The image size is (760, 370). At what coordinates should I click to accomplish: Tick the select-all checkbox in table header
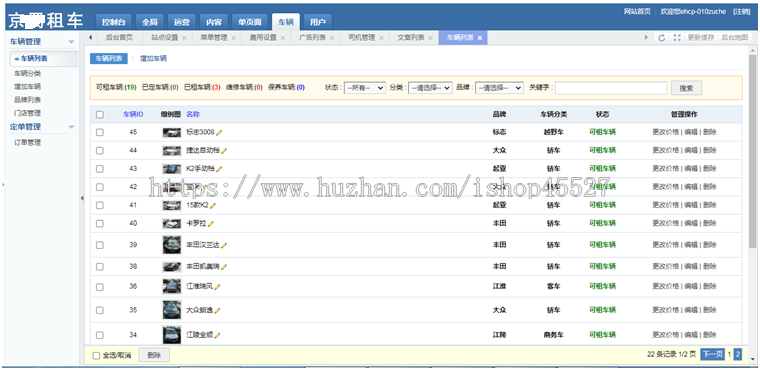coord(99,115)
